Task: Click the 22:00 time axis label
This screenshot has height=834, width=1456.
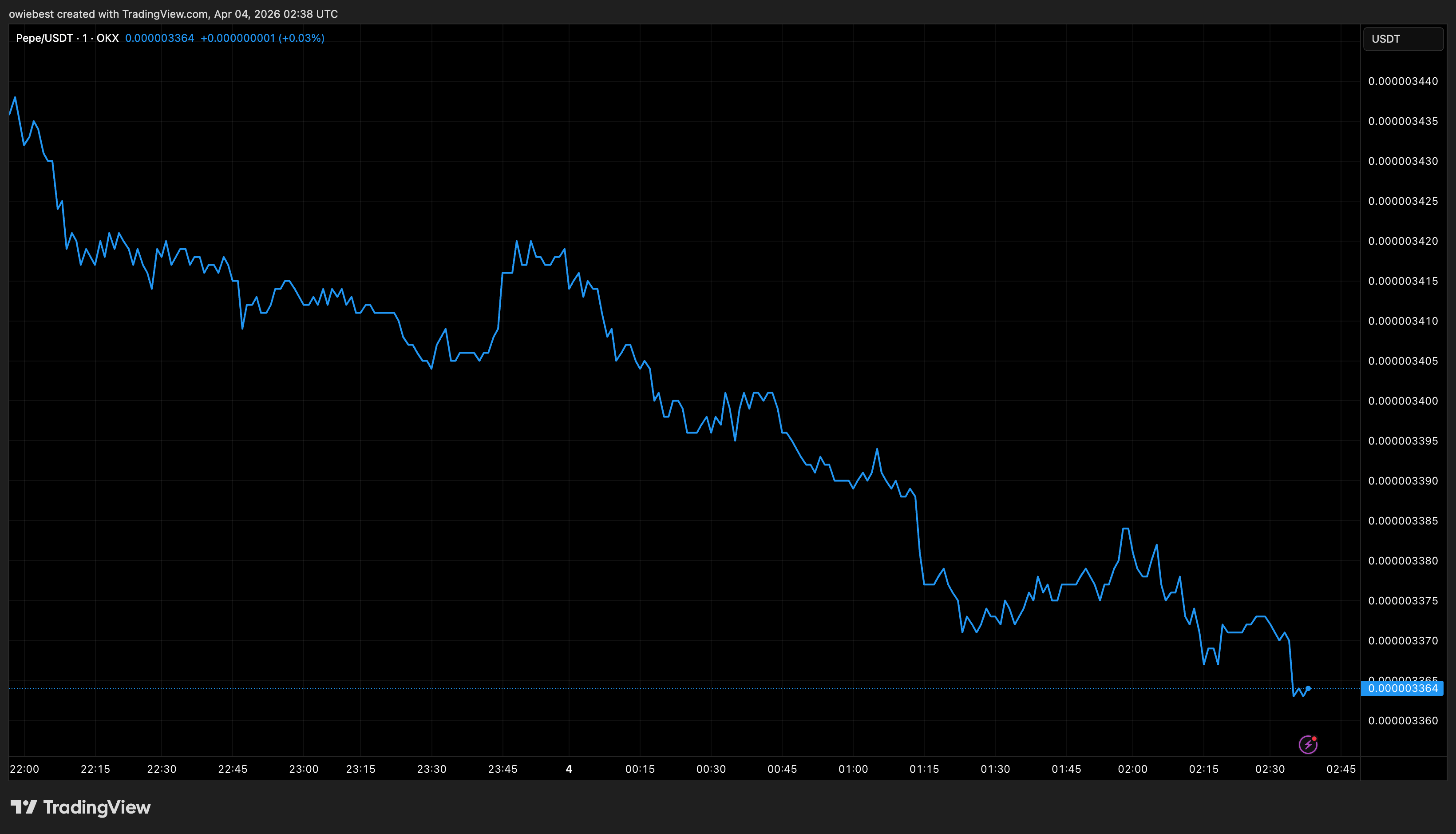Action: coord(24,769)
